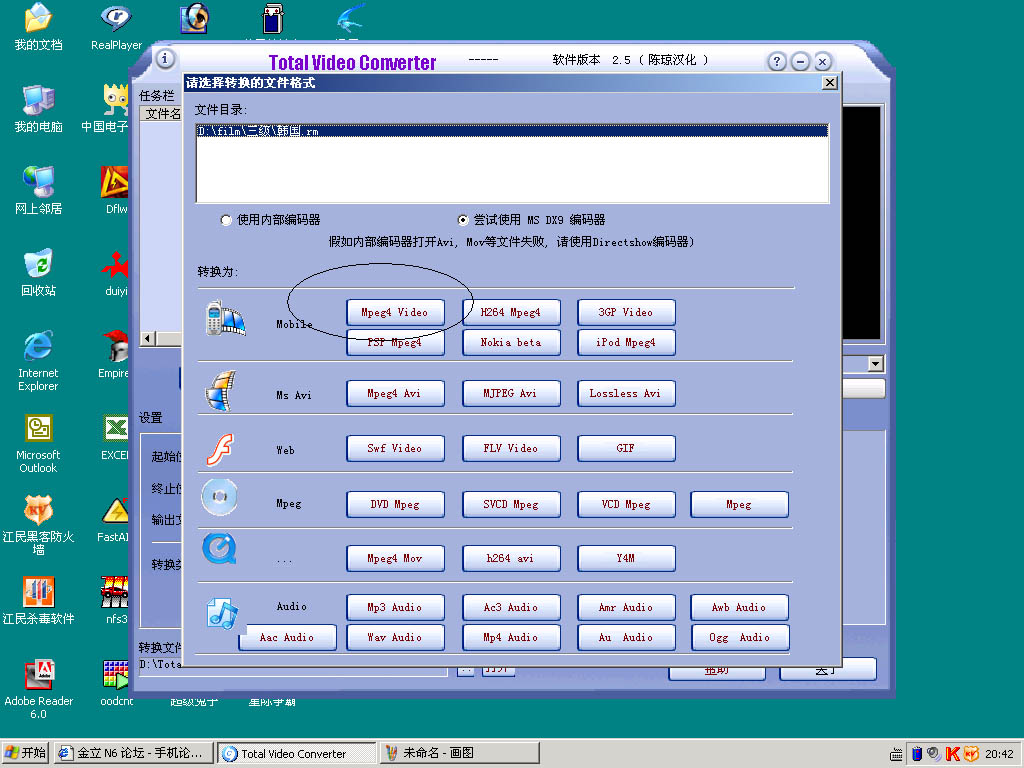Click the 20:42 system clock
1024x768 pixels.
pyautogui.click(x=999, y=754)
